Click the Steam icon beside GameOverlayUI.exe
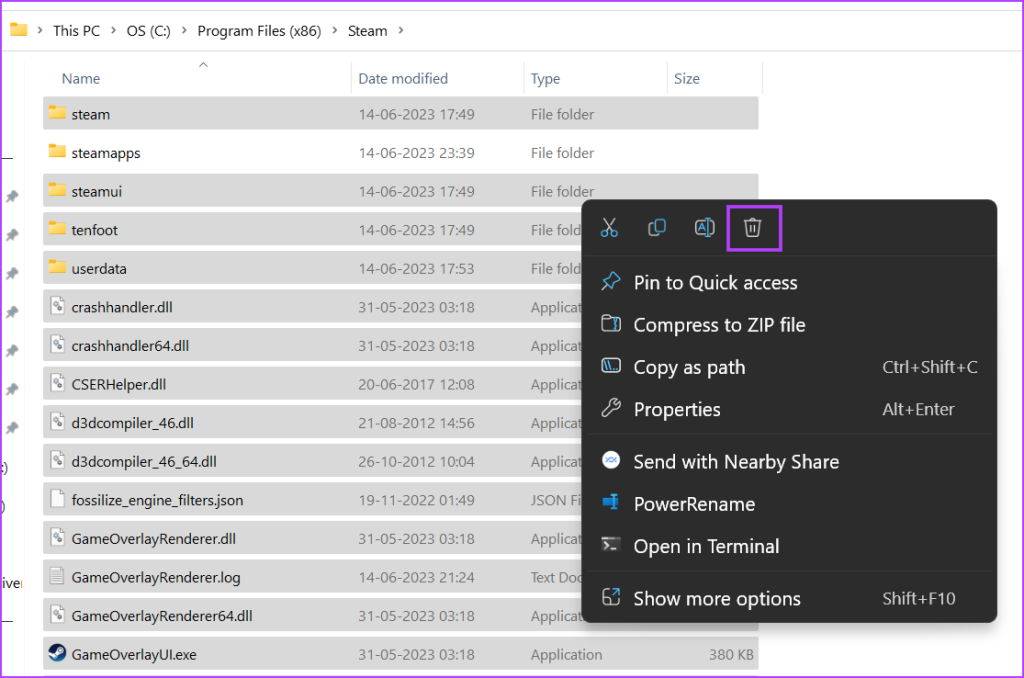 pos(57,654)
